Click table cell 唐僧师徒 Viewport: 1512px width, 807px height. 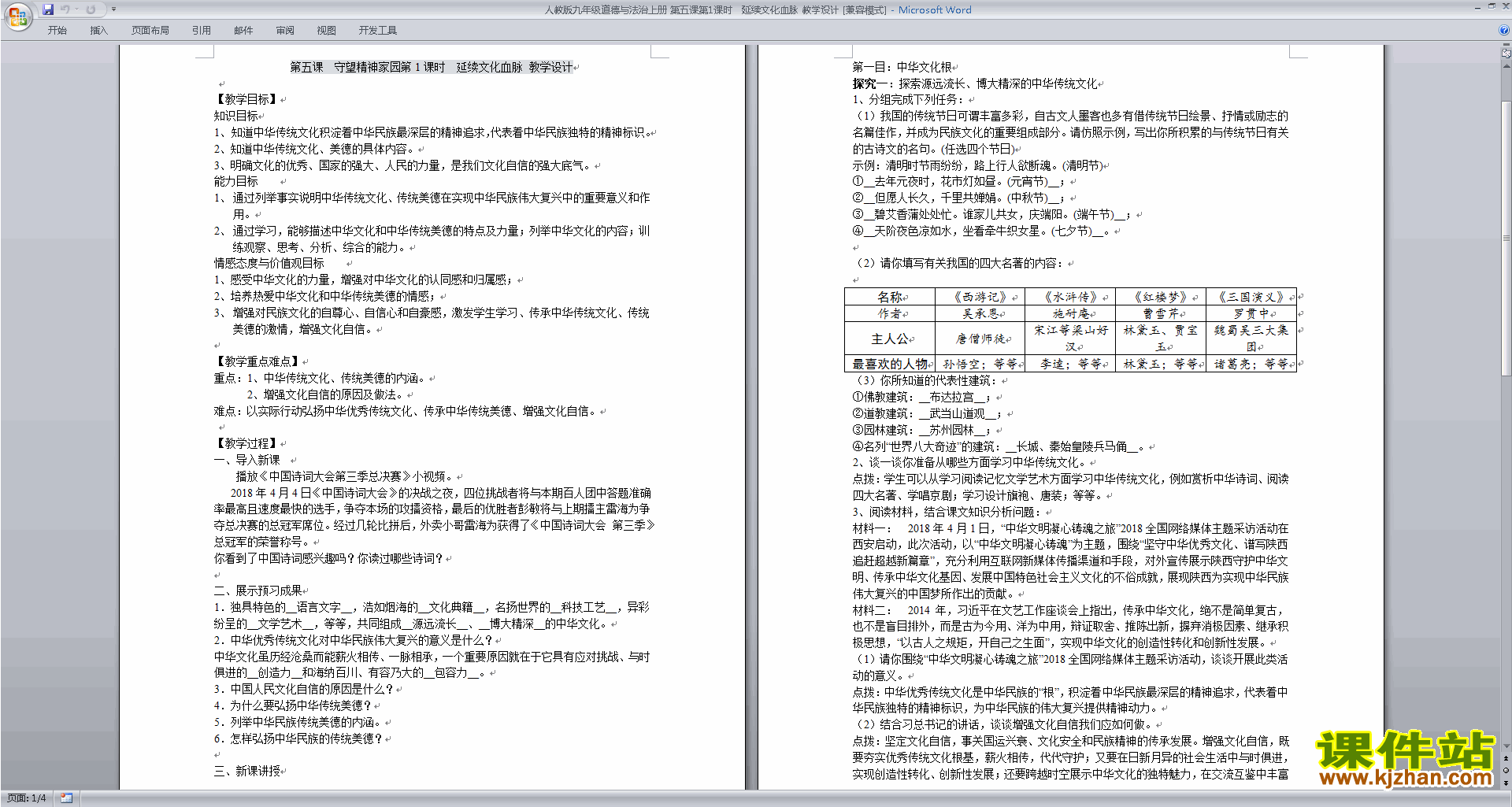980,339
